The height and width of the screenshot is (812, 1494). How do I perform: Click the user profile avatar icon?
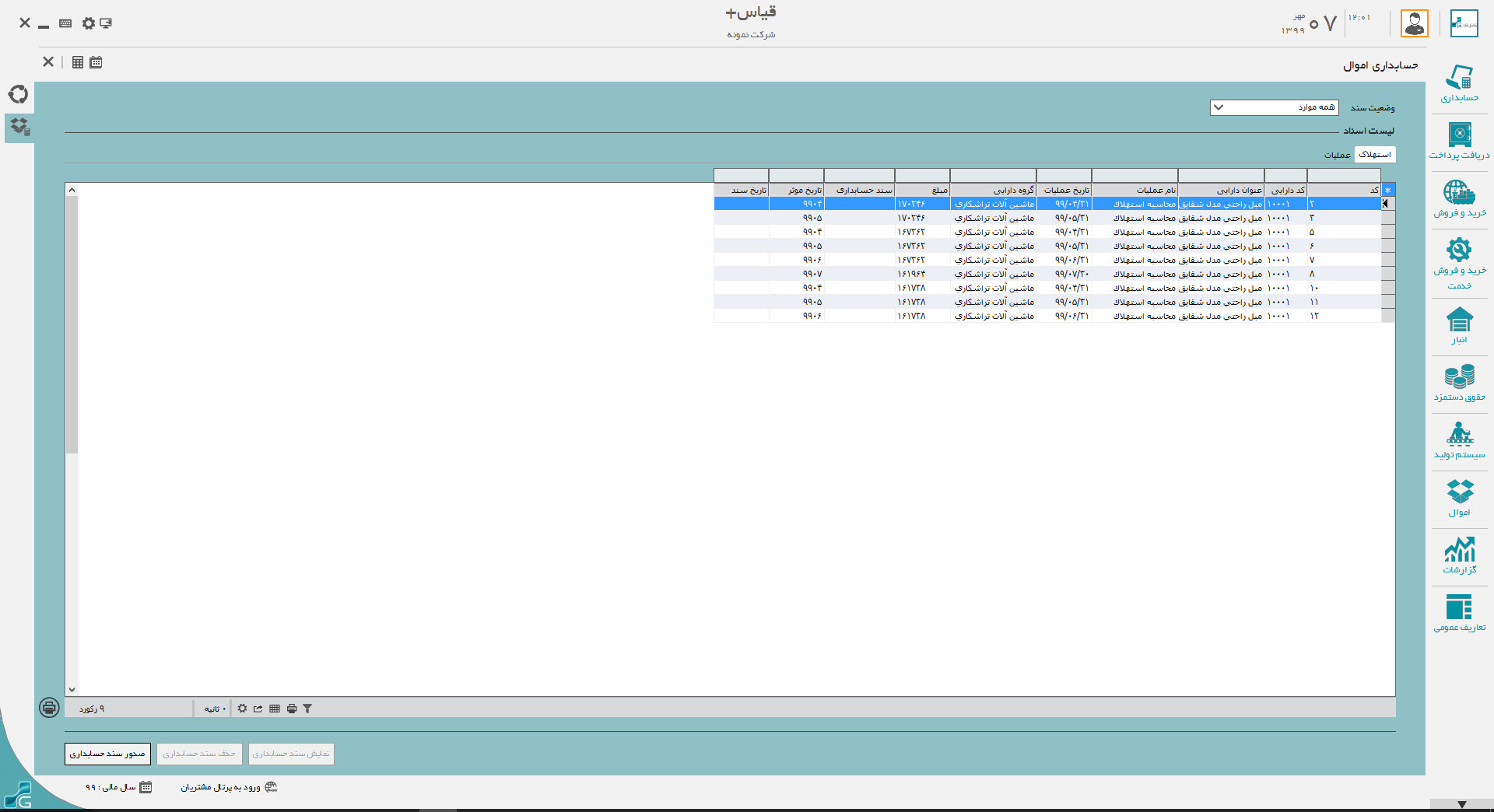(x=1415, y=23)
